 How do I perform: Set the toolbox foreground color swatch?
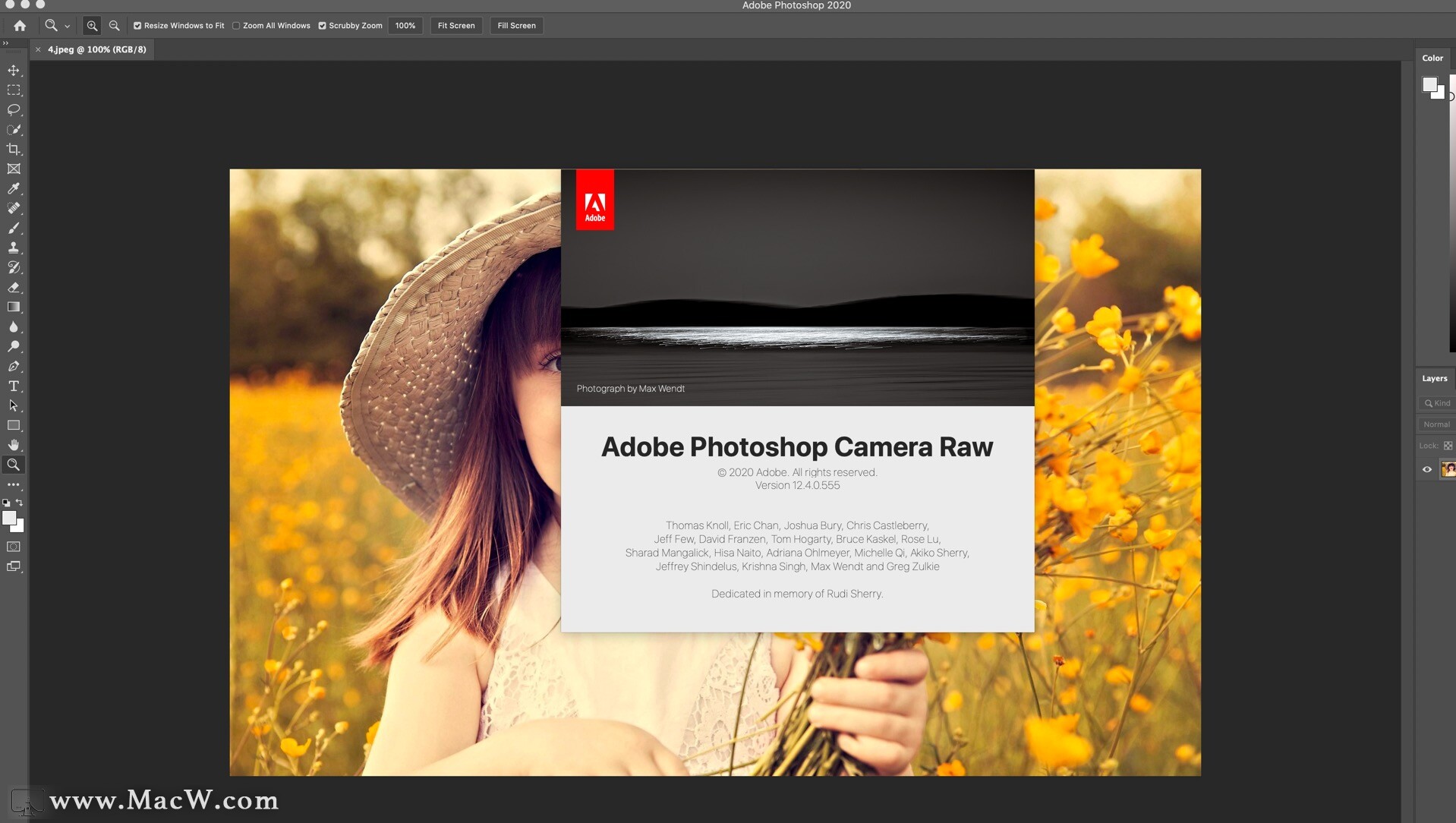(x=8, y=517)
